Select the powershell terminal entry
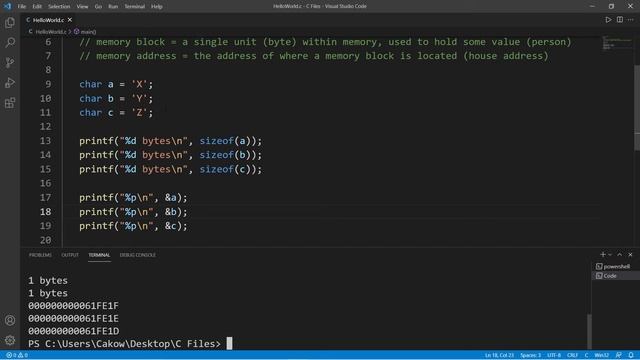Screen dimensions: 640x360 point(615,266)
